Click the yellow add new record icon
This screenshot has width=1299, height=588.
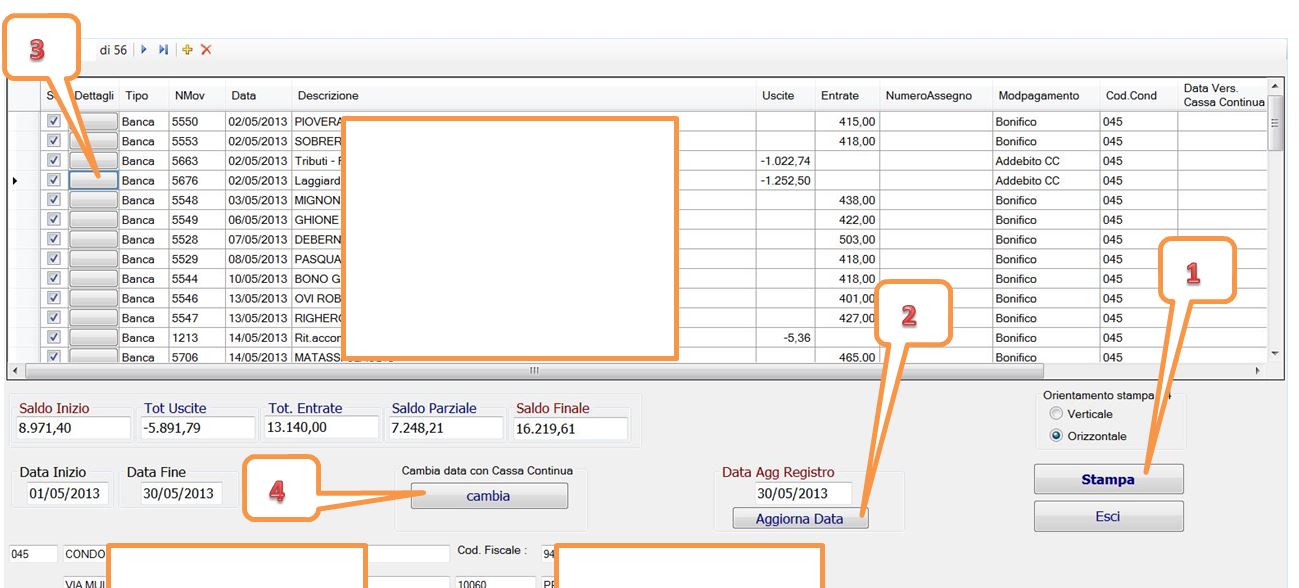(x=187, y=50)
